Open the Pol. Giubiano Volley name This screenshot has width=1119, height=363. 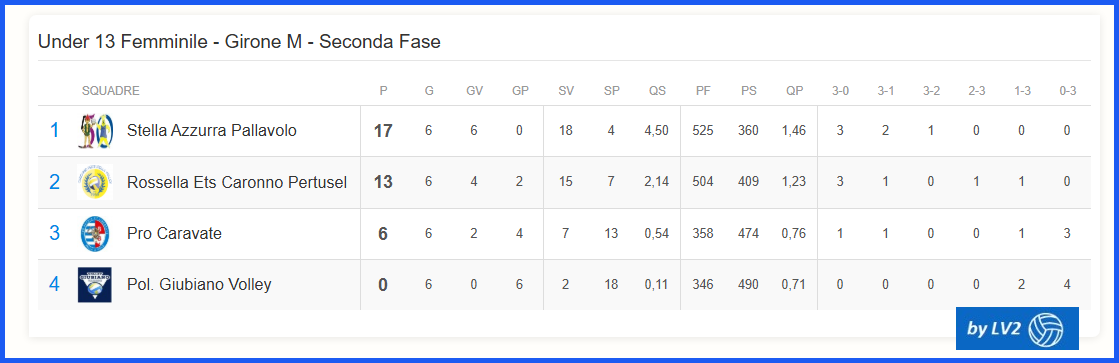click(x=199, y=285)
